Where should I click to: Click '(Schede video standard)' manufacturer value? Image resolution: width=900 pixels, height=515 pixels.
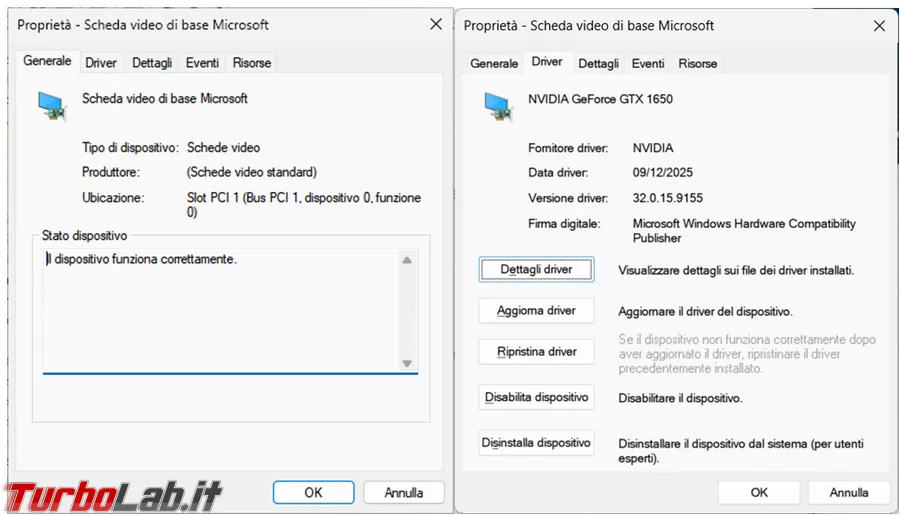point(251,172)
